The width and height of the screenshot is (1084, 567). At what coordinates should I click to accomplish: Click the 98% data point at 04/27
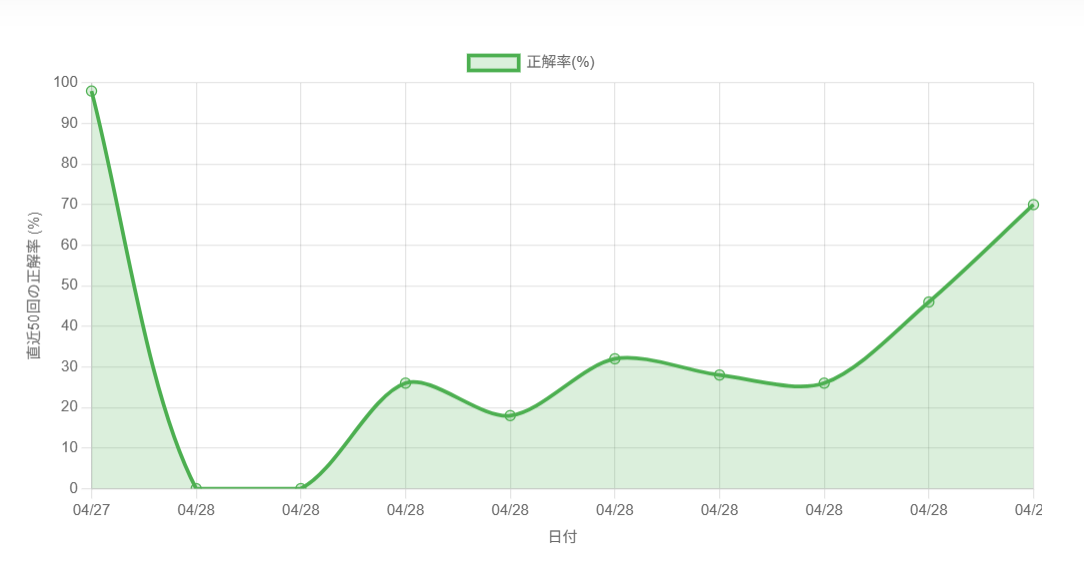[x=92, y=91]
